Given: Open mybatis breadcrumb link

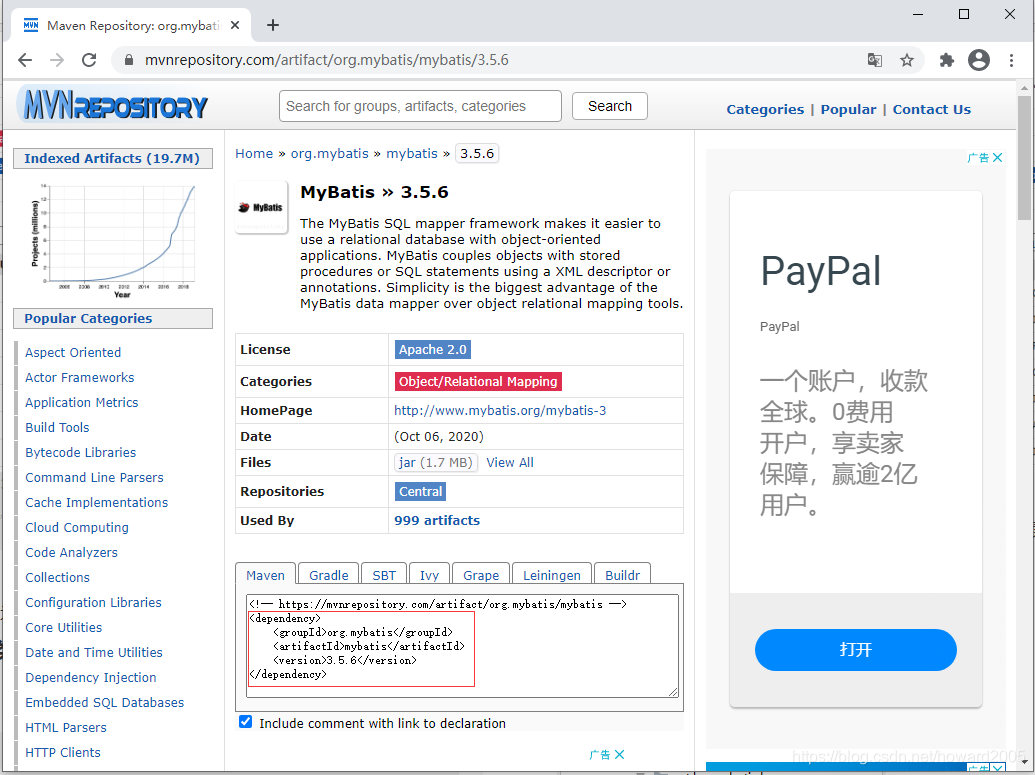Looking at the screenshot, I should [x=412, y=154].
